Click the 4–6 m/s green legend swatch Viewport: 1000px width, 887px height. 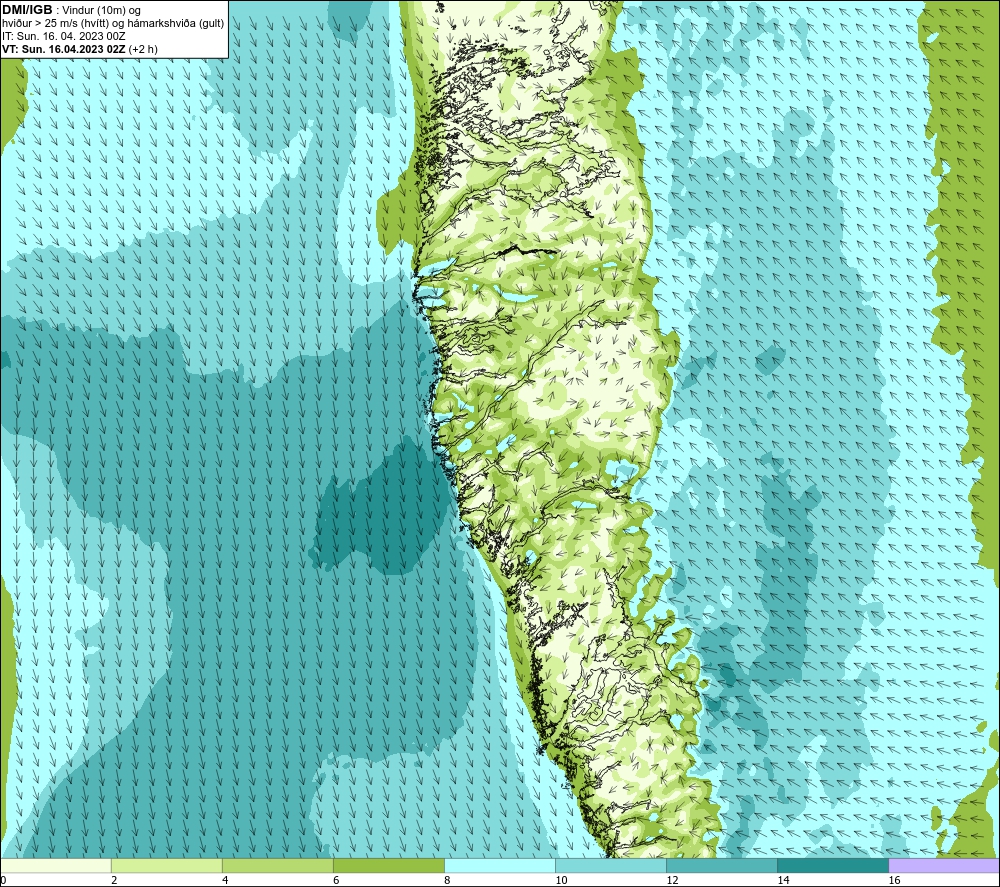[x=277, y=865]
